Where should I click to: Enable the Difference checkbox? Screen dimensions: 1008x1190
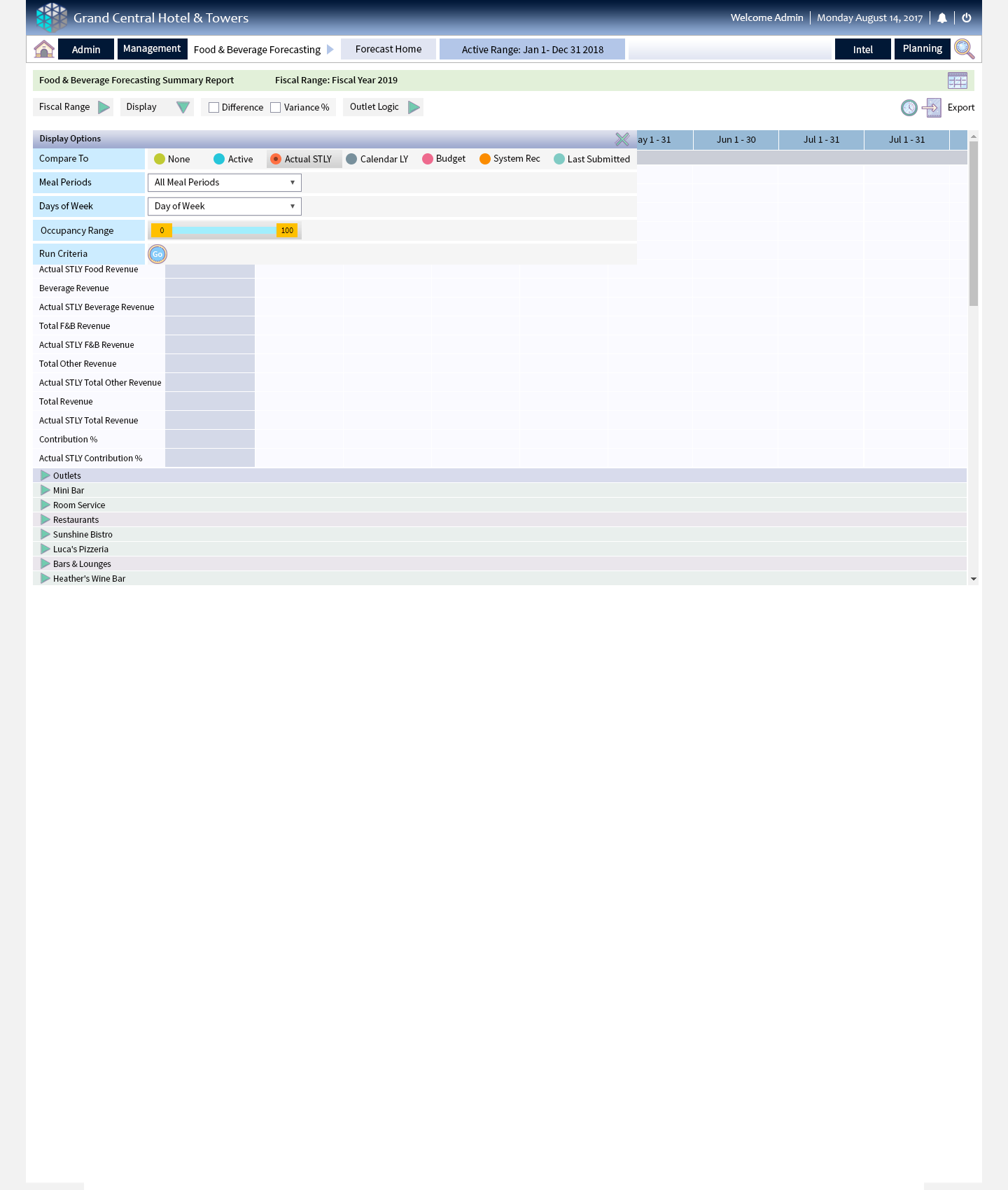tap(214, 108)
